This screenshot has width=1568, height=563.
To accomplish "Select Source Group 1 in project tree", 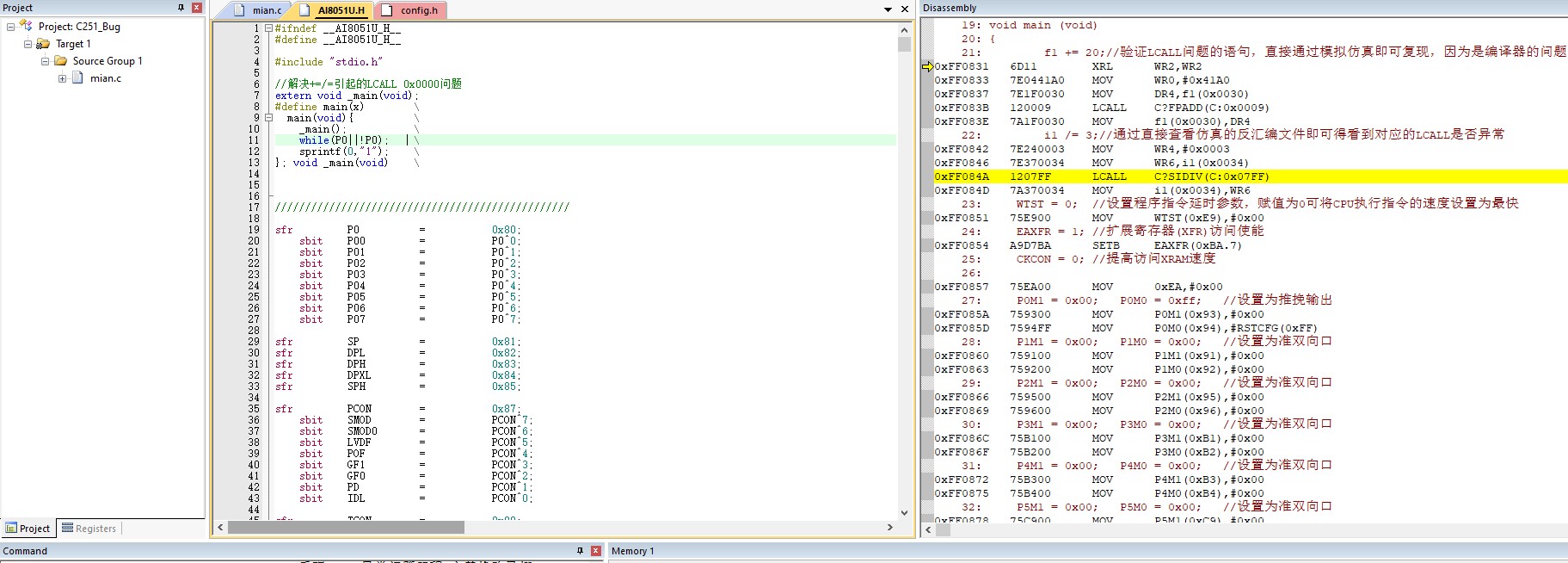I will [108, 61].
